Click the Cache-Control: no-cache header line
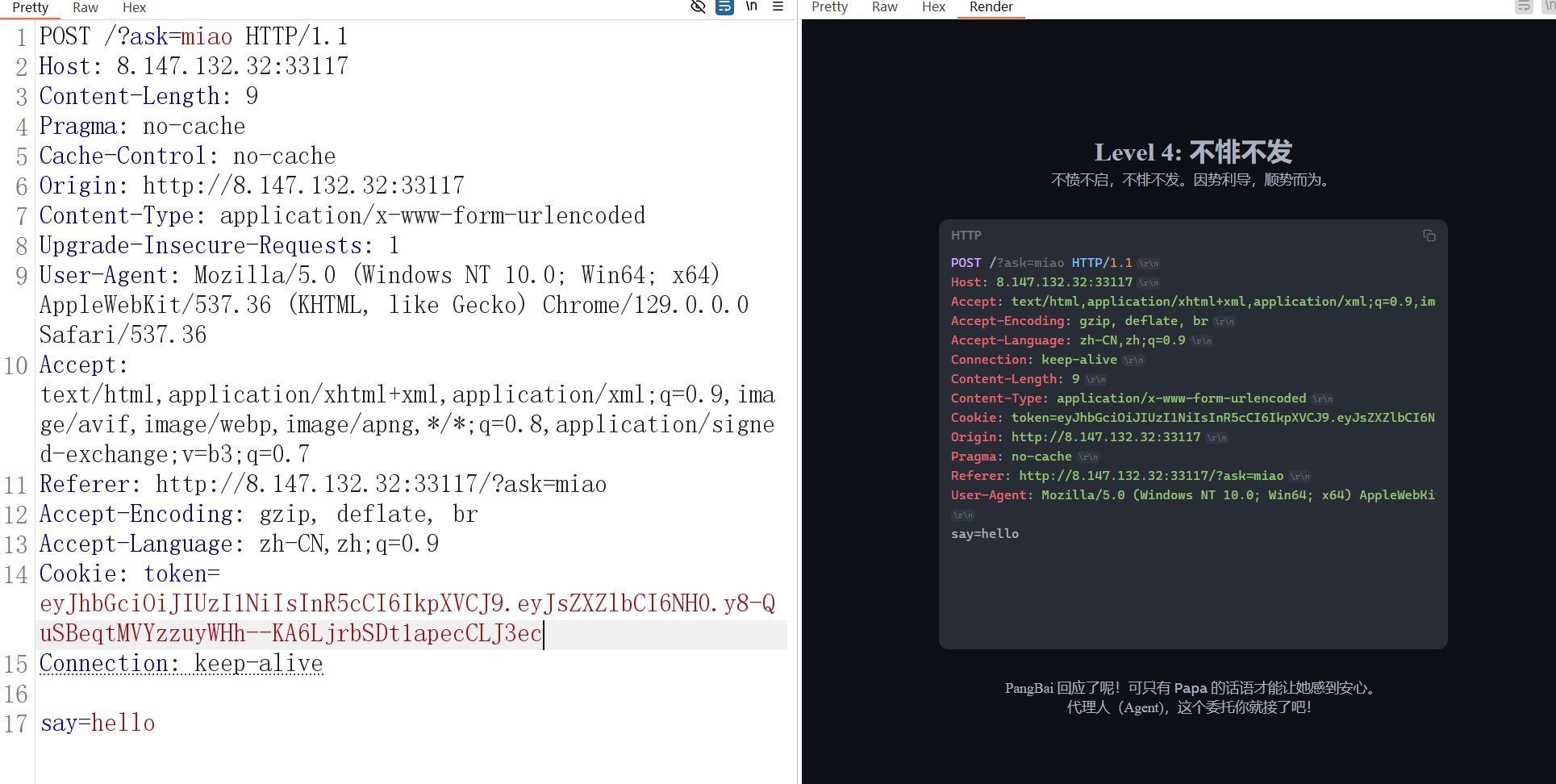1556x784 pixels. click(187, 156)
